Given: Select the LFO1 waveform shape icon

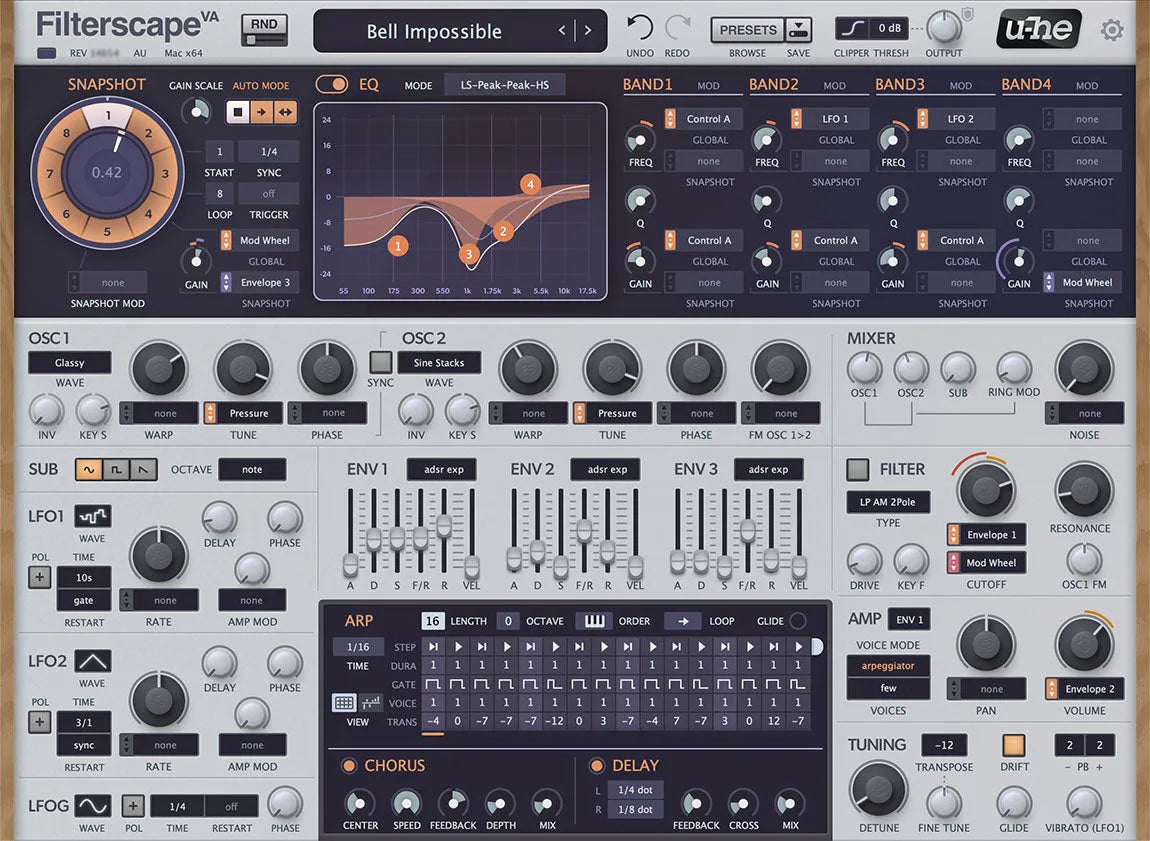Looking at the screenshot, I should tap(92, 517).
